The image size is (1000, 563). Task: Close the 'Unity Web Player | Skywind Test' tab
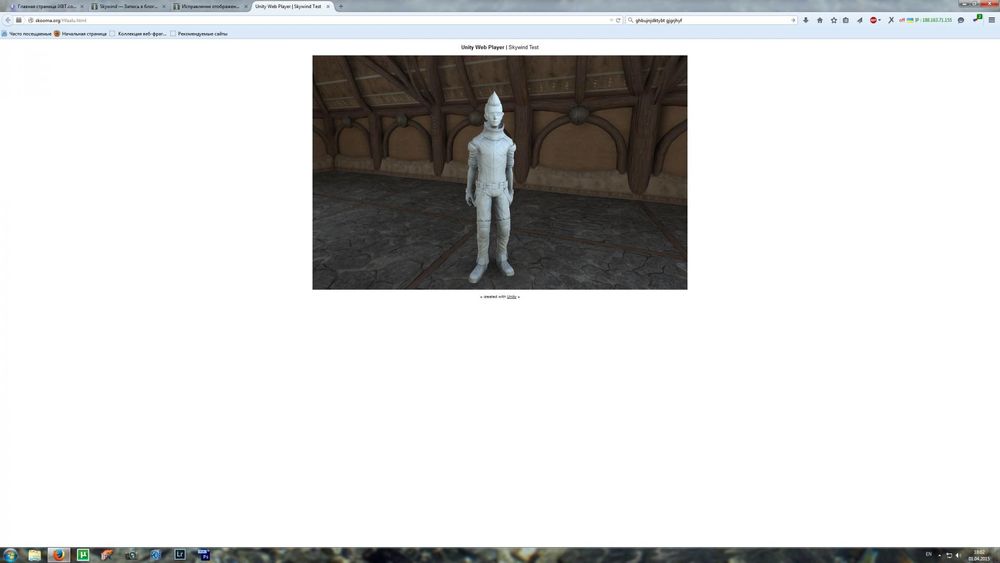[x=328, y=6]
